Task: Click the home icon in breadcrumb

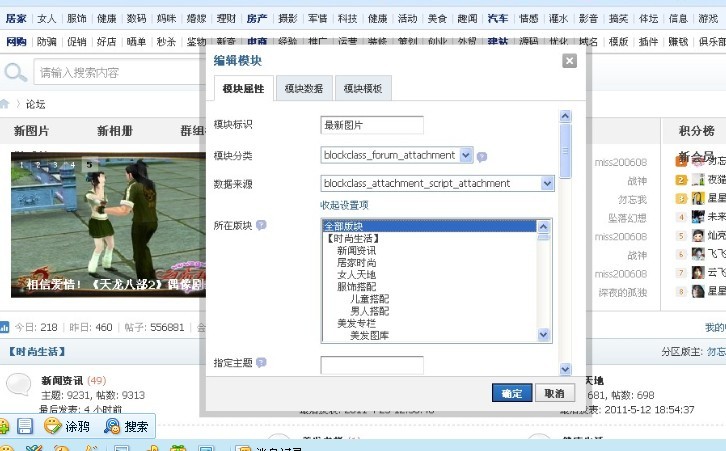Action: pyautogui.click(x=4, y=104)
